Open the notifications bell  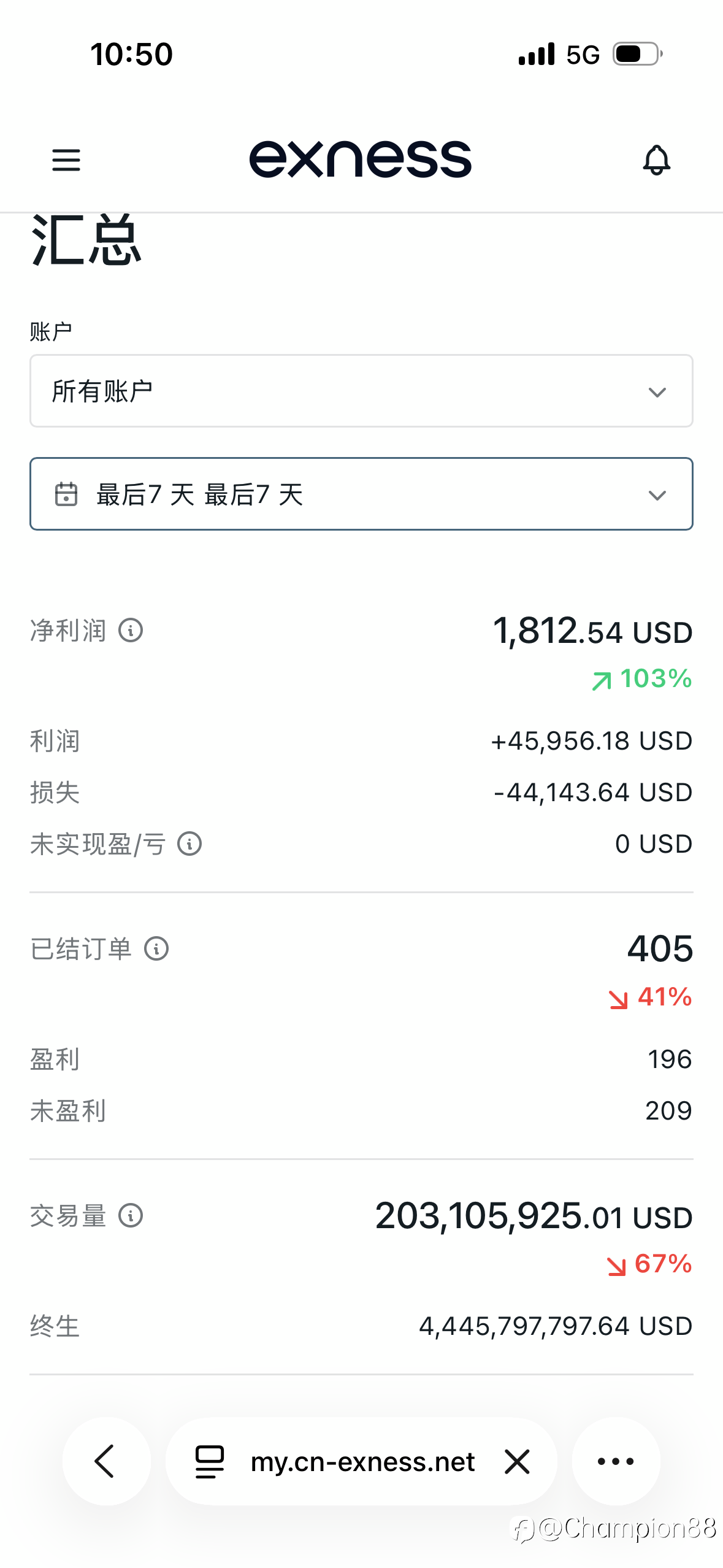[656, 160]
